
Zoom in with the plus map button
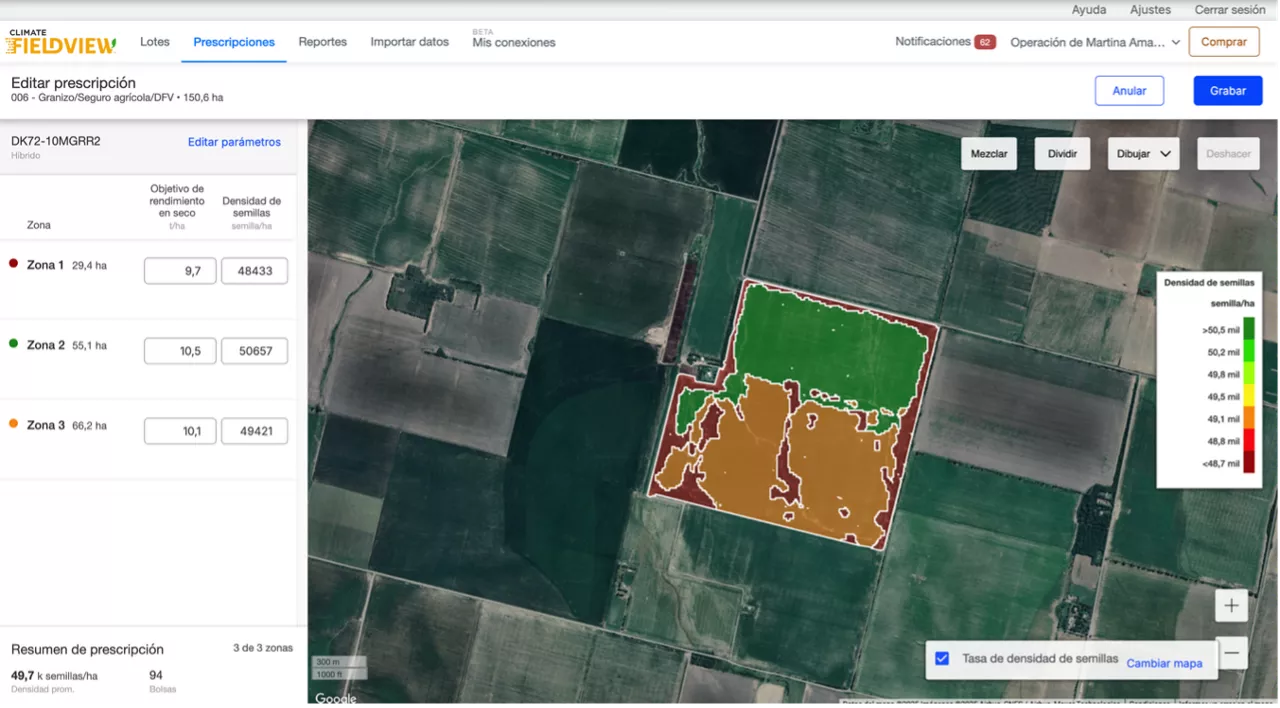pos(1231,606)
